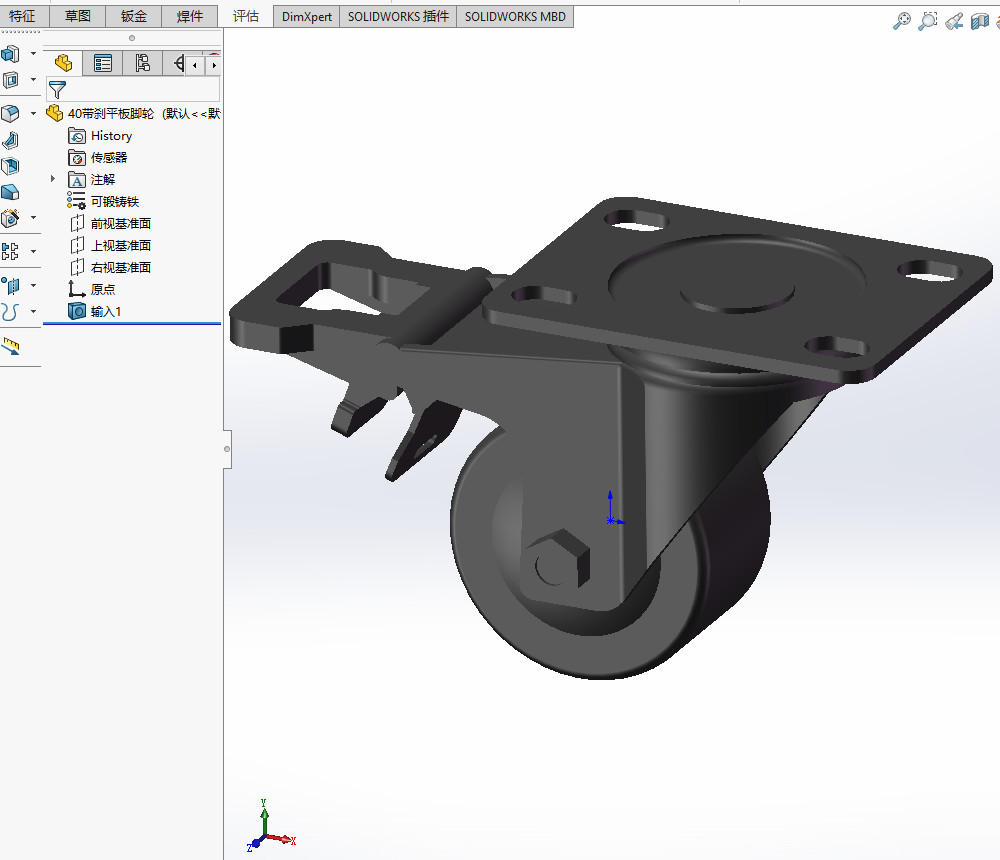Open Linear Pattern dropdown arrow

click(33, 251)
